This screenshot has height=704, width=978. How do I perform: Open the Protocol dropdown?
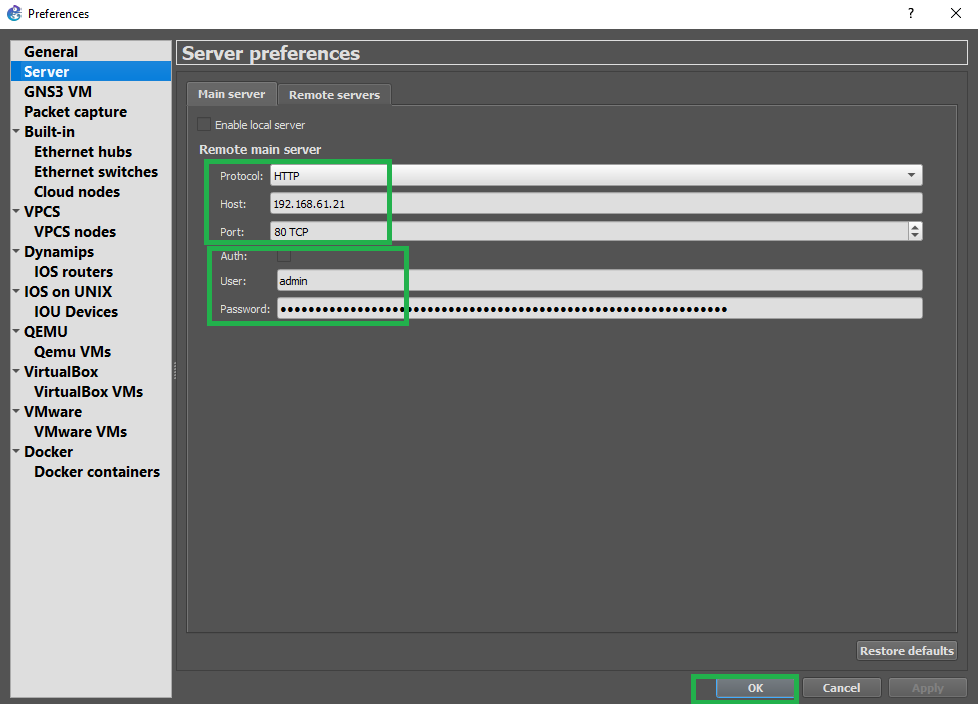[x=595, y=175]
